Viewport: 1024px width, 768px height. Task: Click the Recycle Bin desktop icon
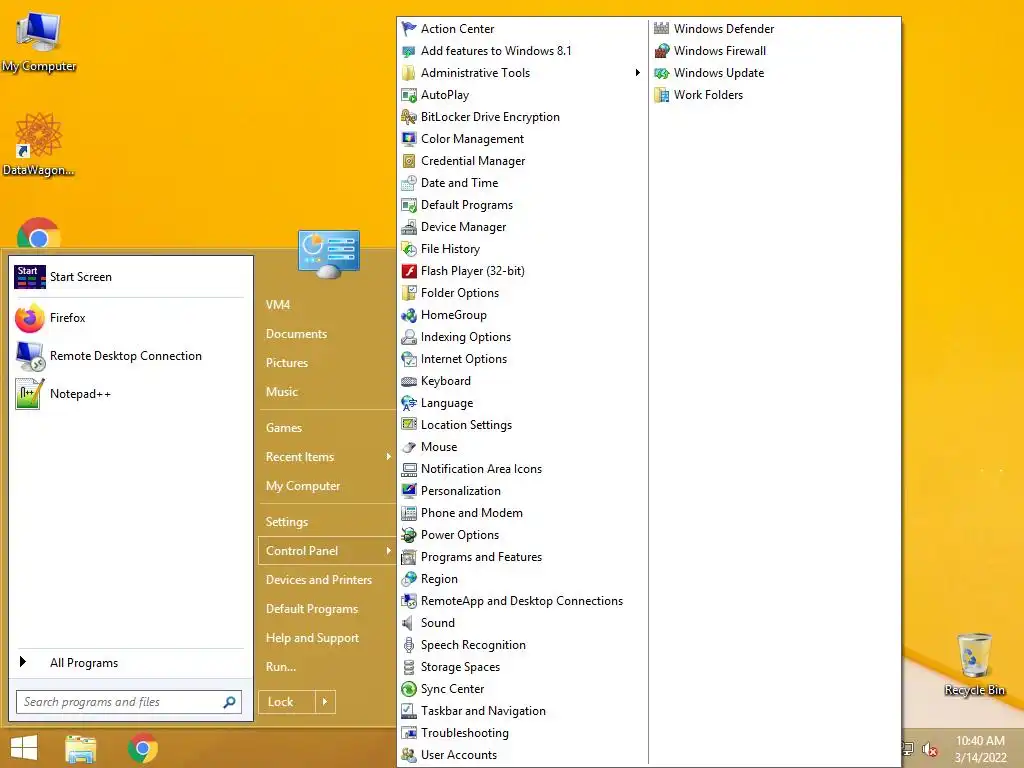(x=974, y=664)
